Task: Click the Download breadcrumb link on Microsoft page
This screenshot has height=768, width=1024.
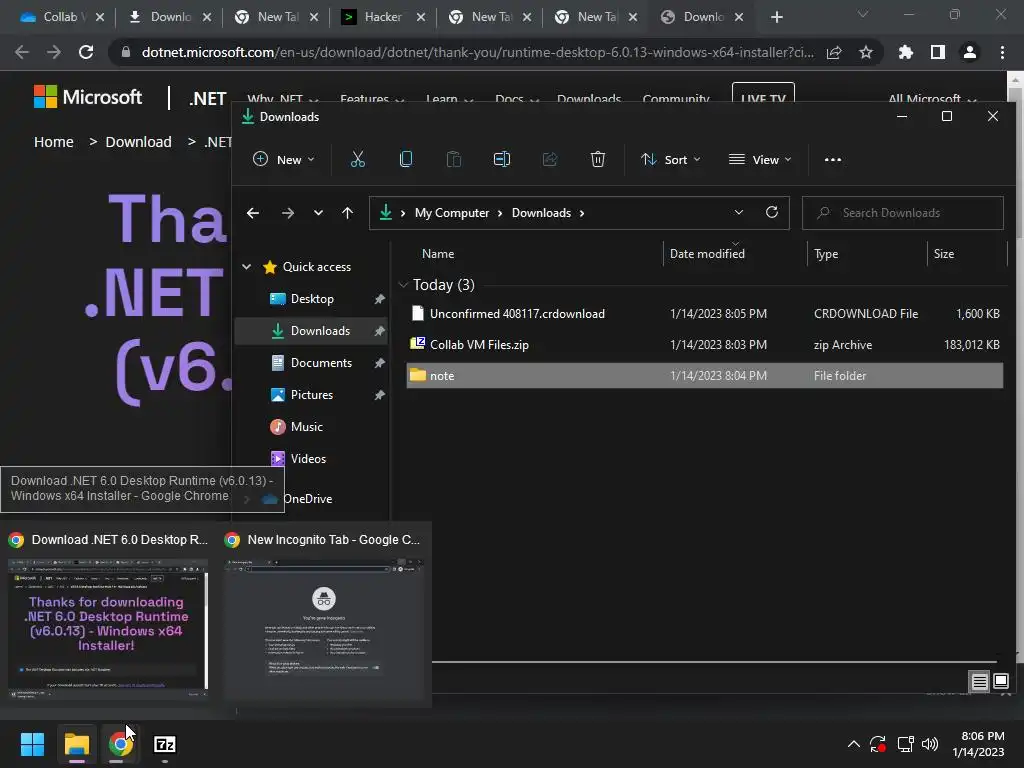Action: coord(138,142)
